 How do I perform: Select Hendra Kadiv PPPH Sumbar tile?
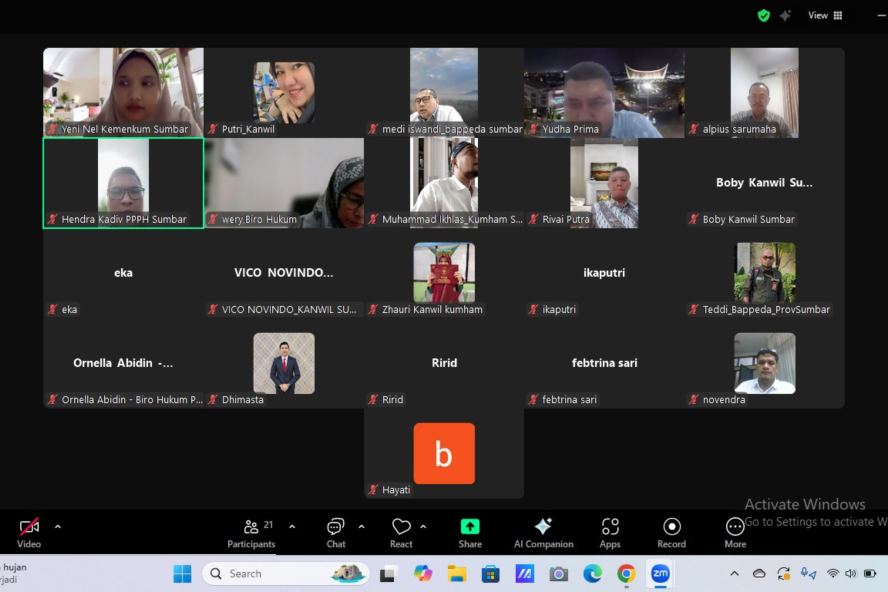point(123,183)
